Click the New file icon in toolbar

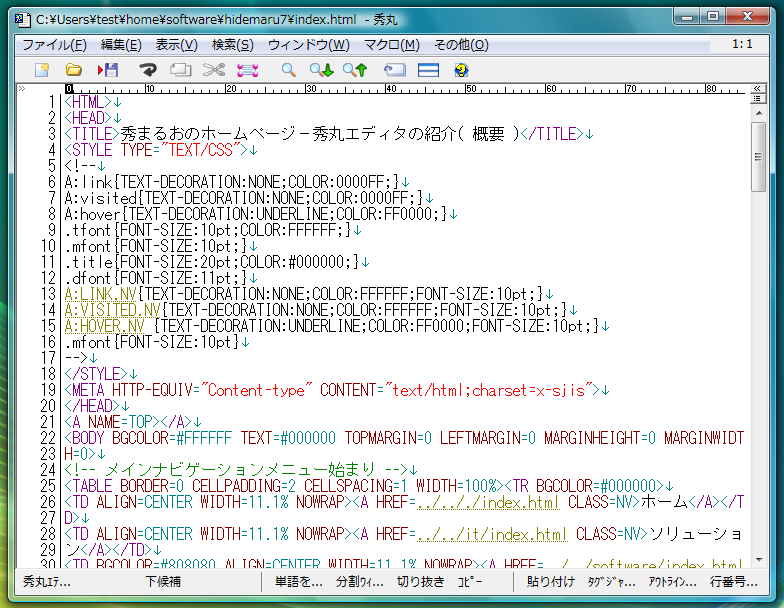[x=42, y=70]
